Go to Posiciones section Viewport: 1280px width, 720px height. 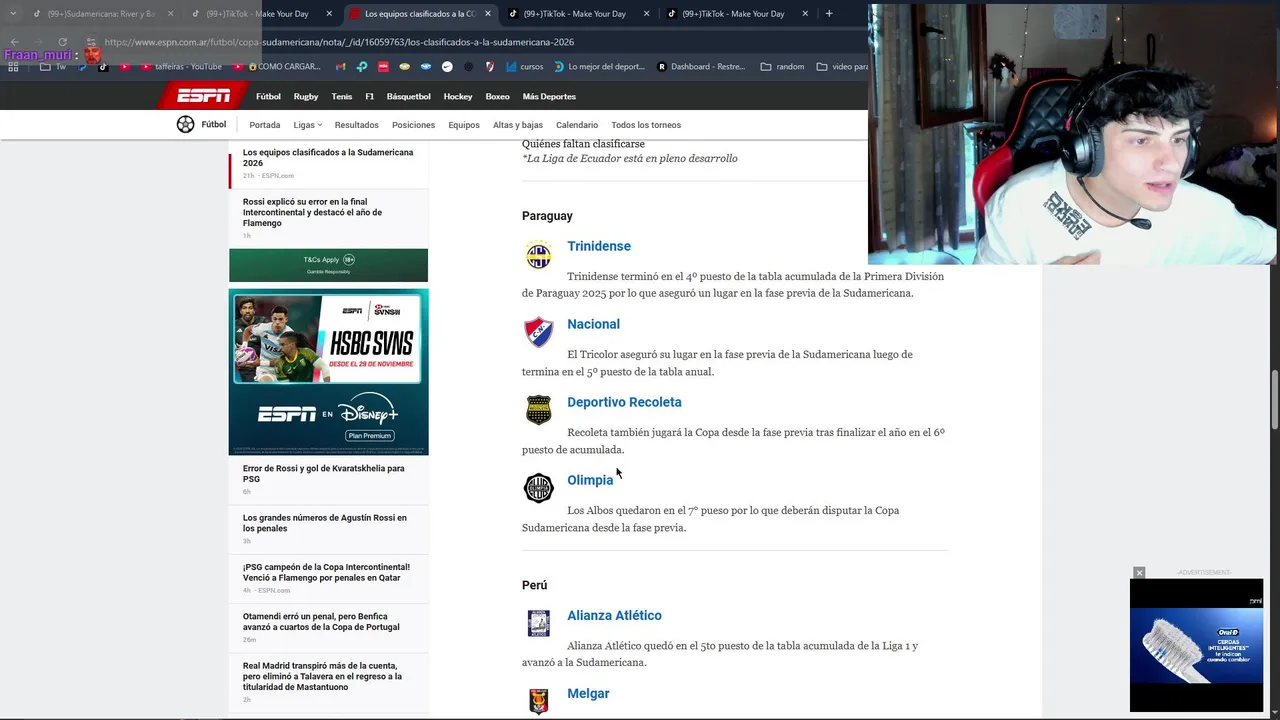click(x=414, y=125)
